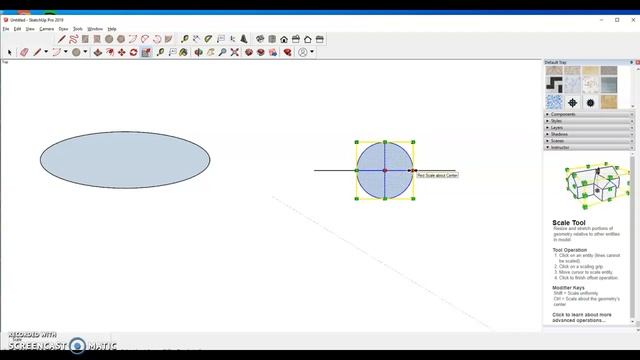Select the Eraser tool
The image size is (640, 360).
[24, 52]
